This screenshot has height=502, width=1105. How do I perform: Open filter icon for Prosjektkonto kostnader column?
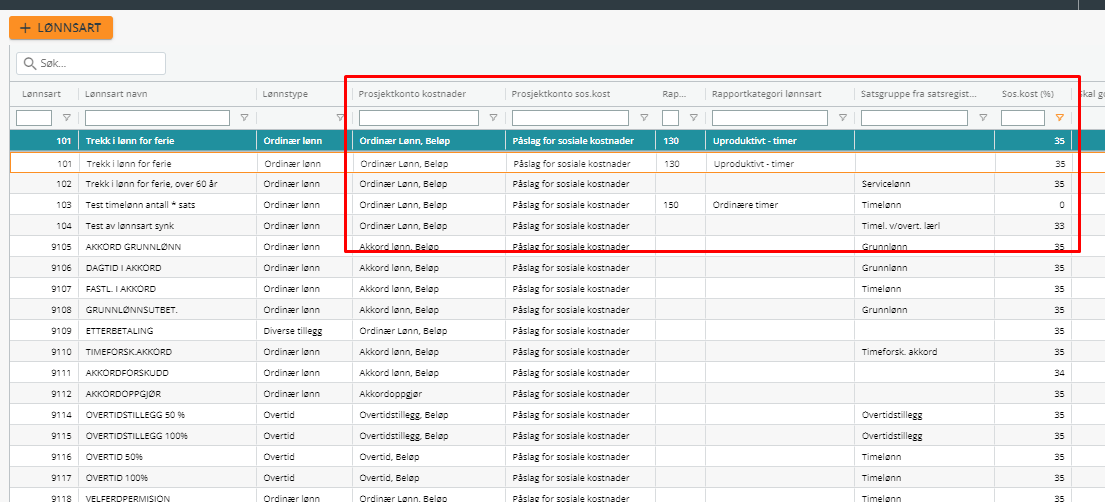(x=493, y=118)
